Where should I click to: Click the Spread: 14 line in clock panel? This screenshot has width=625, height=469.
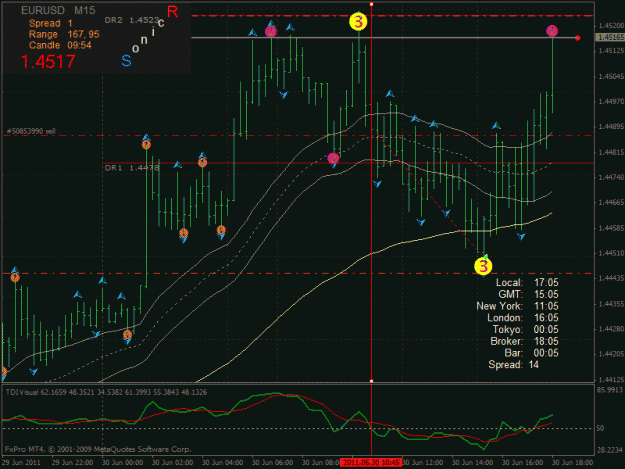click(514, 365)
